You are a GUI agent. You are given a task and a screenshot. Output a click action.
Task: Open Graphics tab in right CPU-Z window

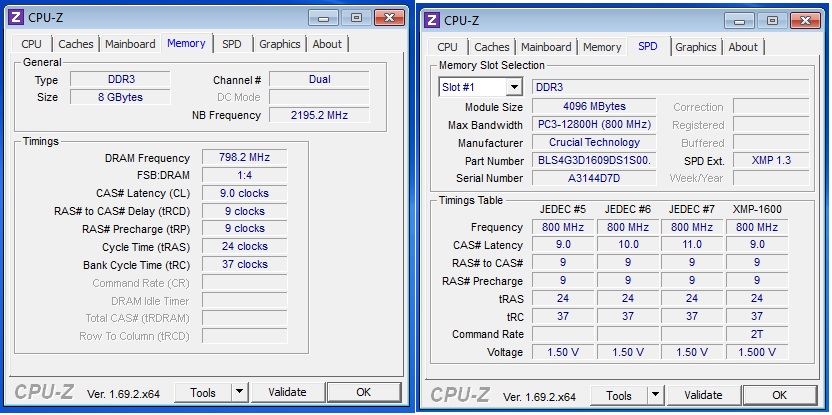[696, 47]
